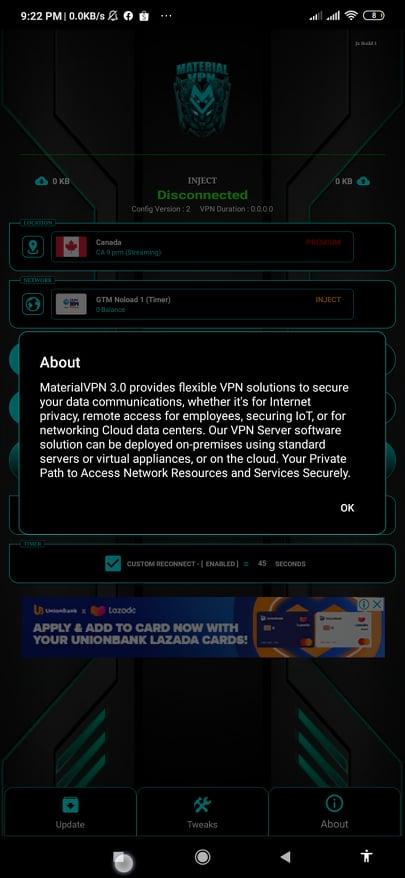Open the Canada server location selector
The image size is (405, 878).
click(x=202, y=247)
